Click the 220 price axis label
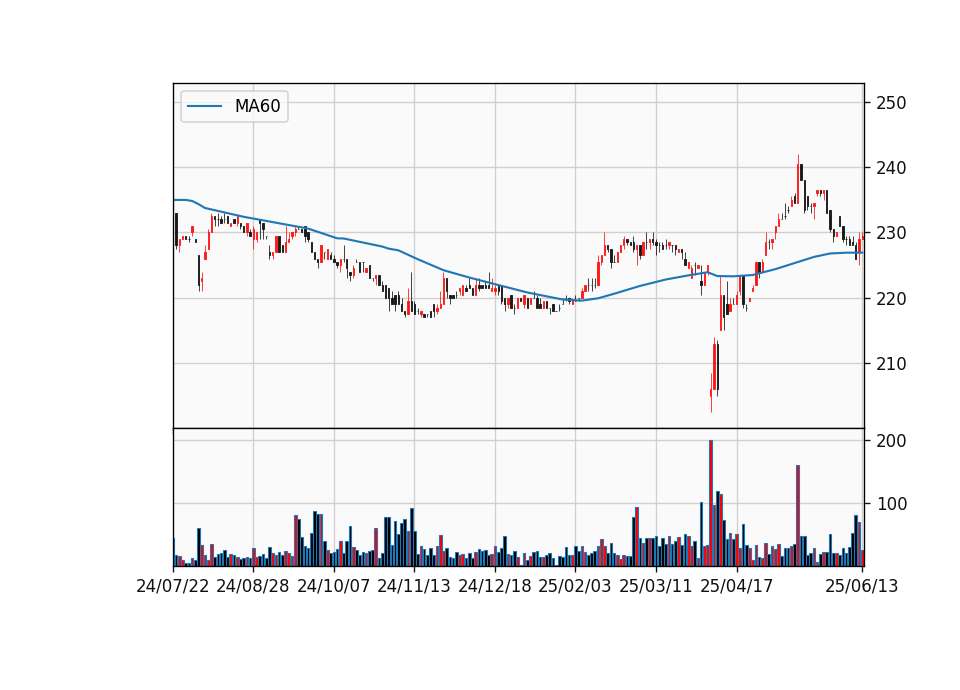Viewport: 960px width, 690px height. point(891,299)
